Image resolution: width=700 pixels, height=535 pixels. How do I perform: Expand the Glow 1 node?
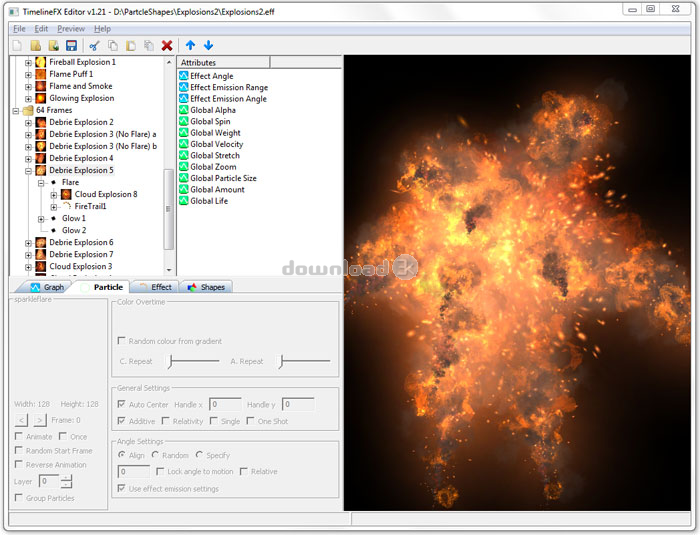pyautogui.click(x=41, y=219)
